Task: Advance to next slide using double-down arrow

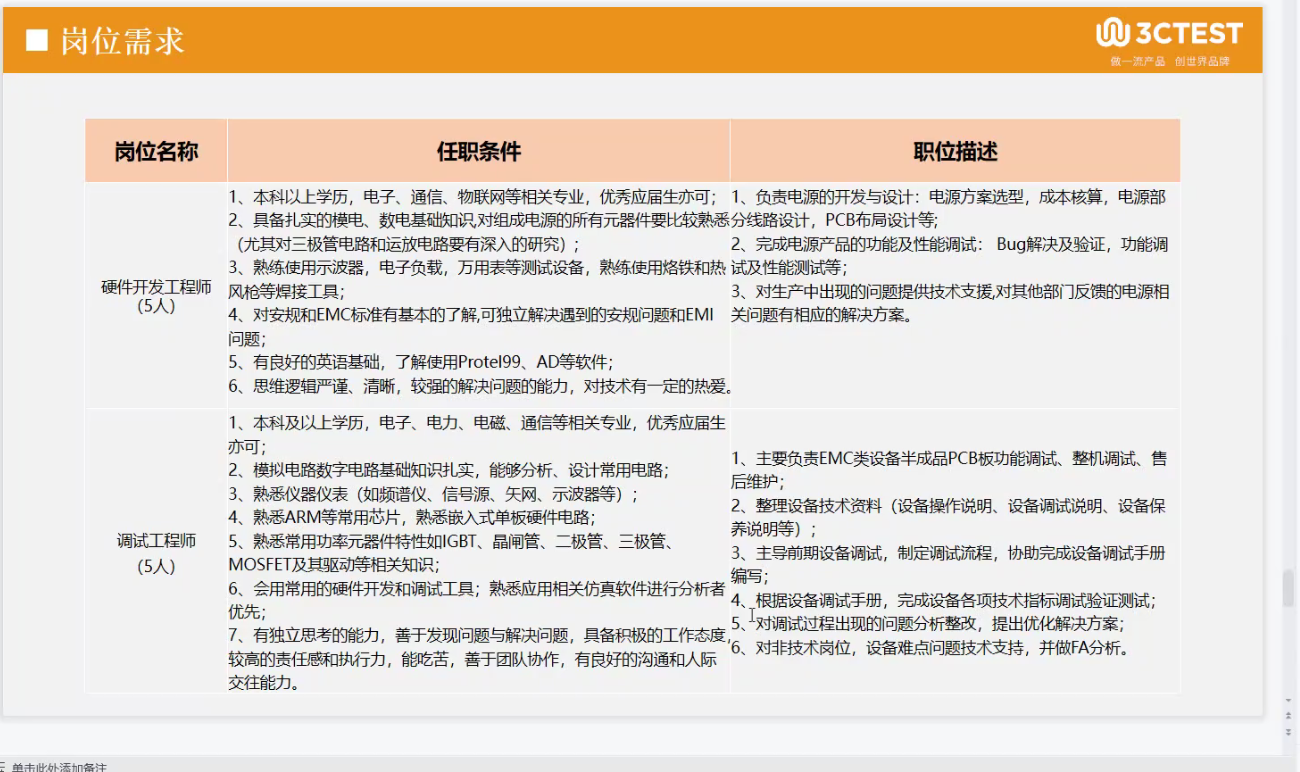Action: pyautogui.click(x=1288, y=733)
